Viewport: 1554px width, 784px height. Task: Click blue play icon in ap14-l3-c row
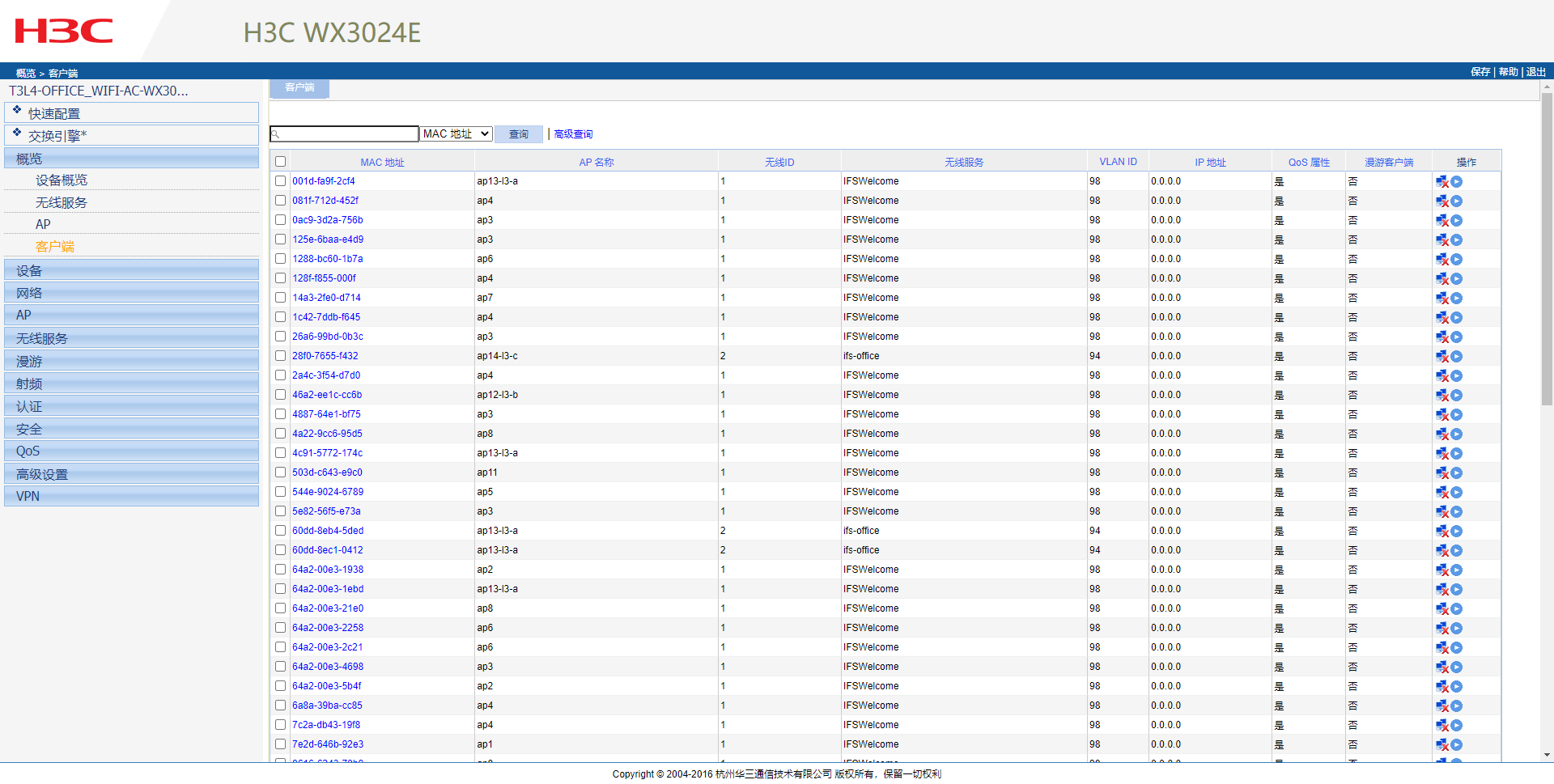tap(1457, 357)
